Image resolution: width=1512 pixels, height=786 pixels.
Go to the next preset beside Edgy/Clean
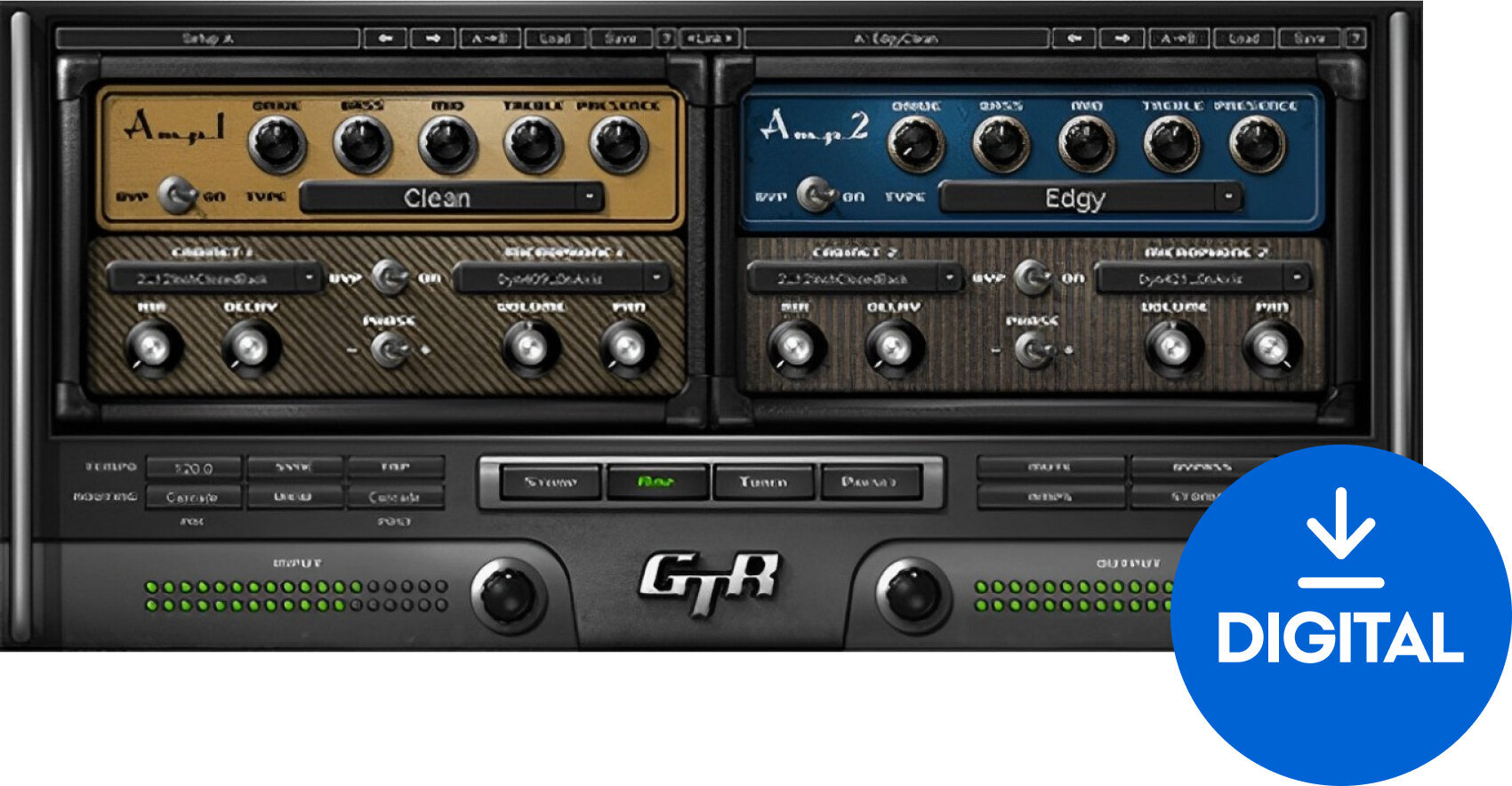pos(1122,38)
